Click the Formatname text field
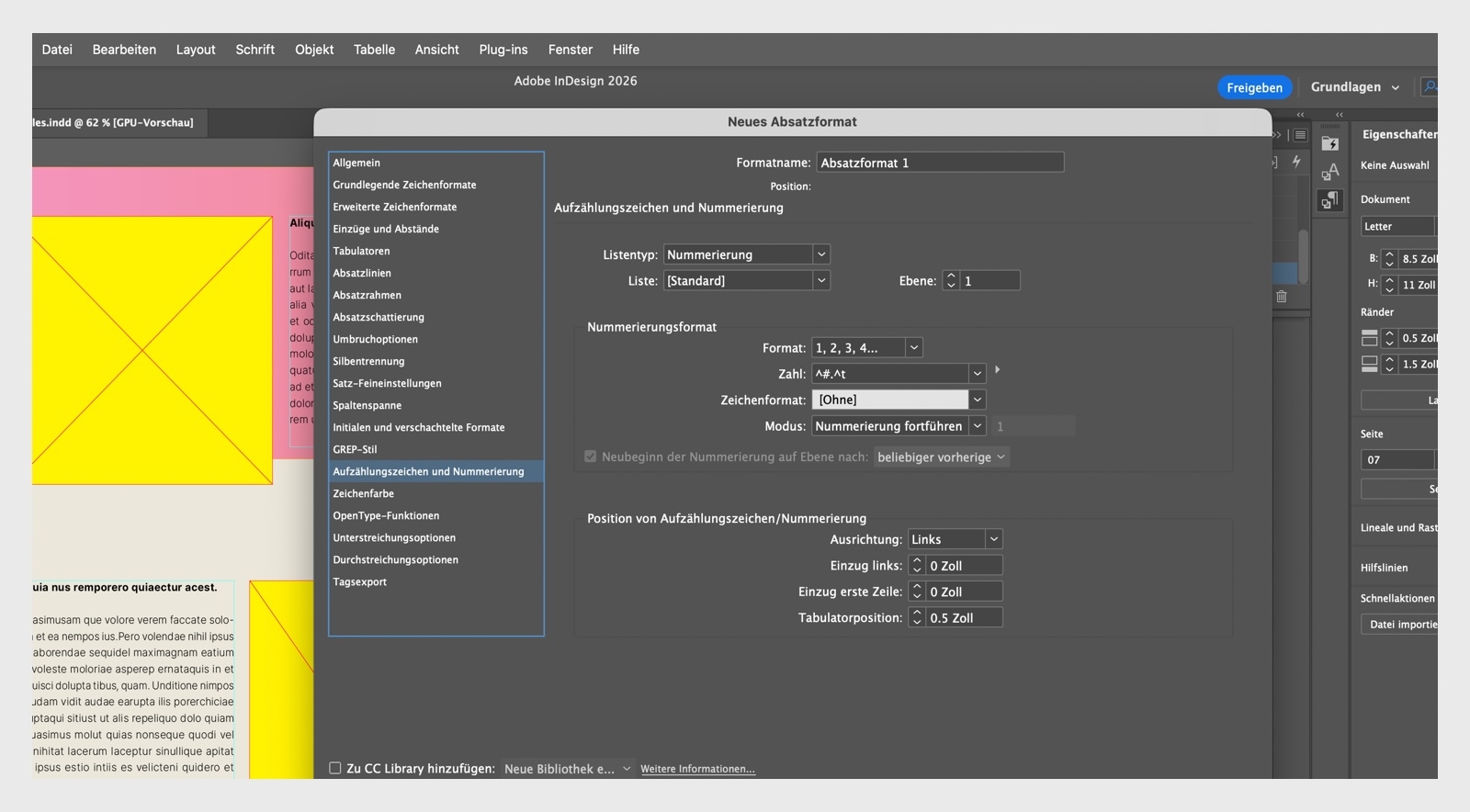The width and height of the screenshot is (1470, 812). point(940,163)
